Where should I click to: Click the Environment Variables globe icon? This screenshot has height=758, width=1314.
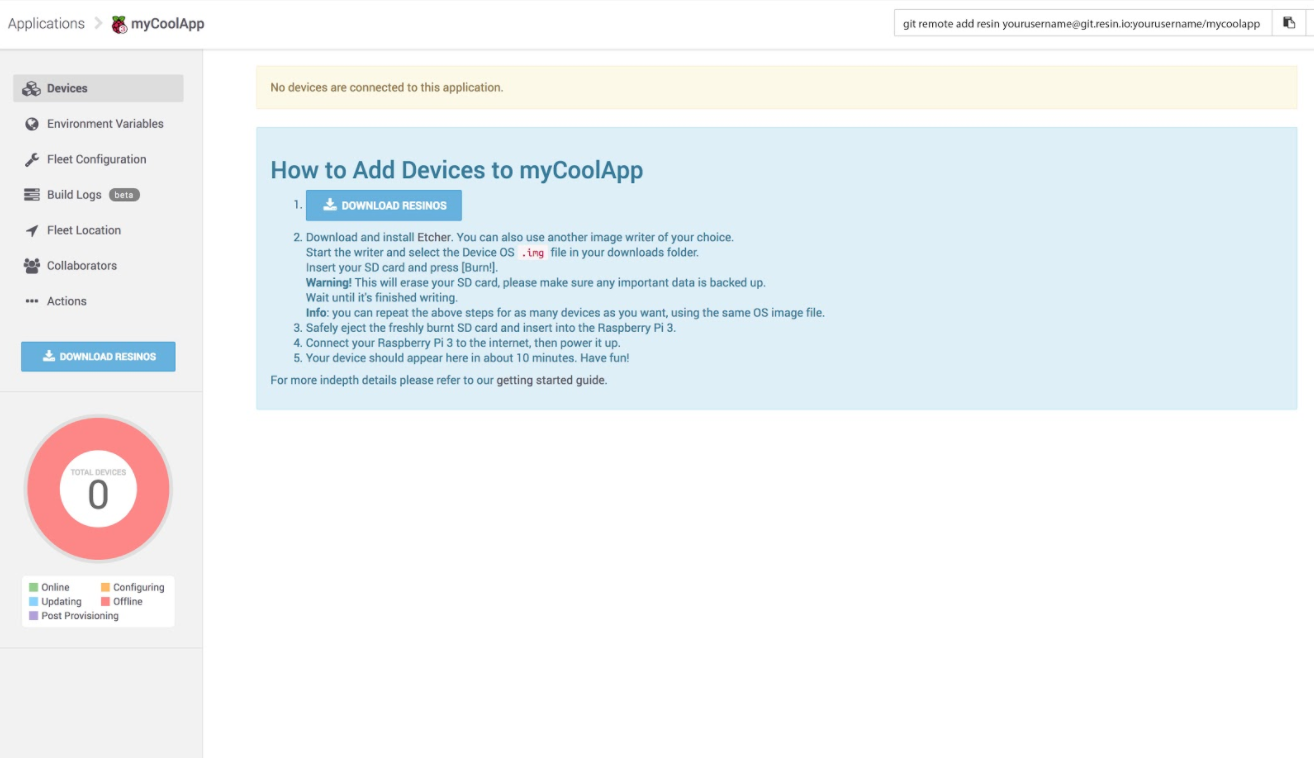tap(31, 124)
